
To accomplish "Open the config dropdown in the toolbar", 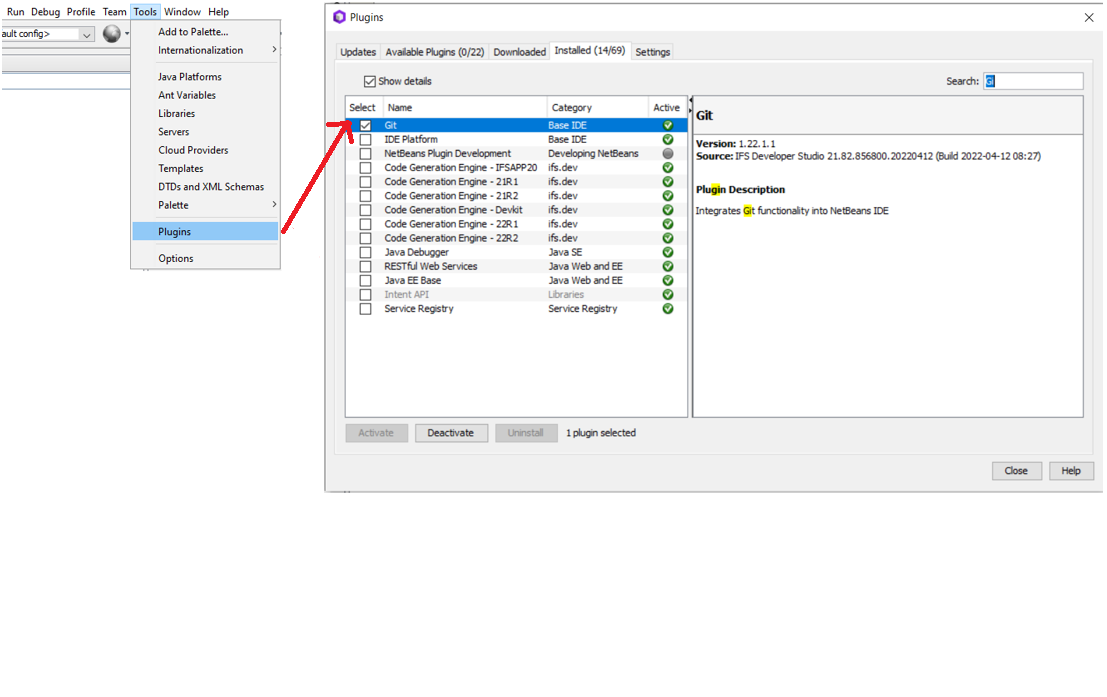I will [86, 34].
